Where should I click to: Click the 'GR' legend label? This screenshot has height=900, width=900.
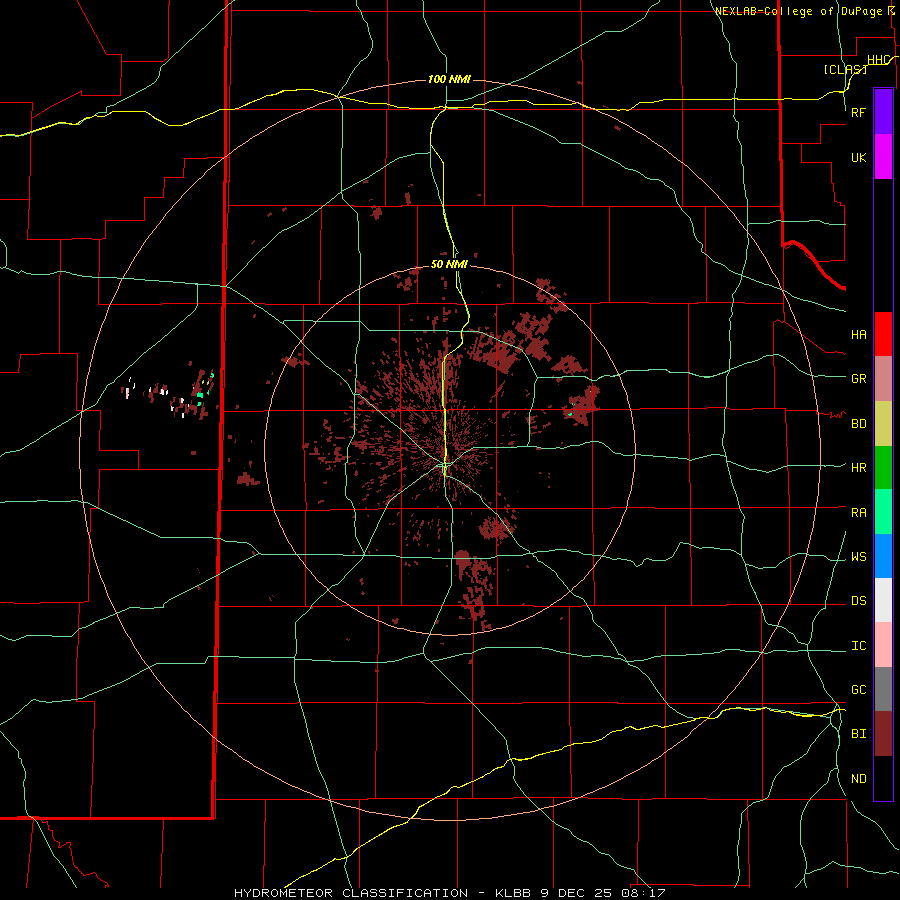858,379
